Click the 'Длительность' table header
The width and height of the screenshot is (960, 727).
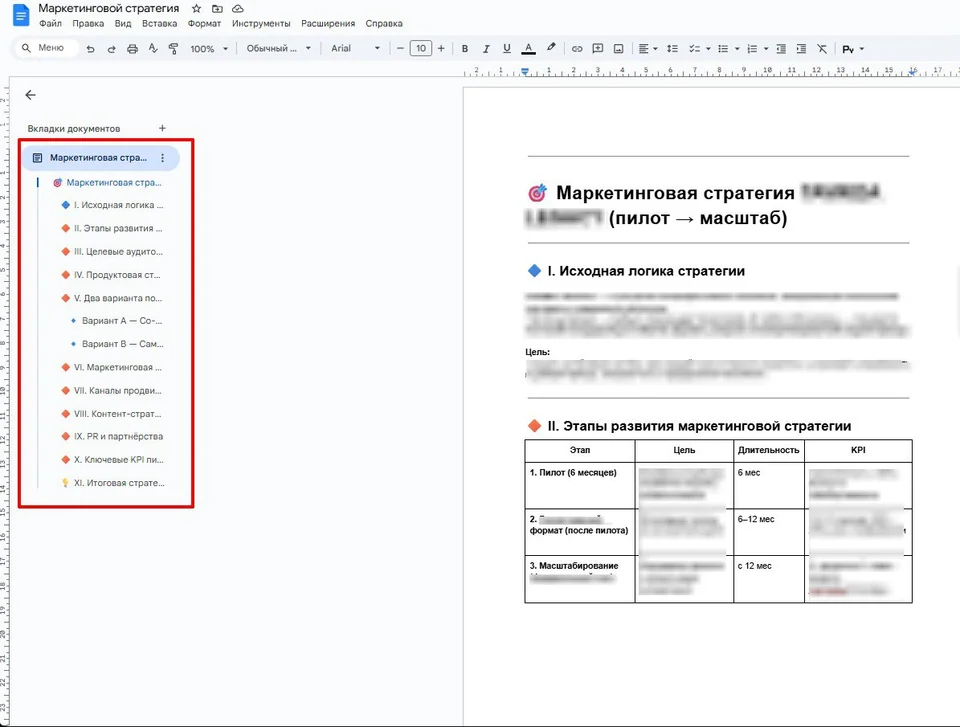point(768,450)
